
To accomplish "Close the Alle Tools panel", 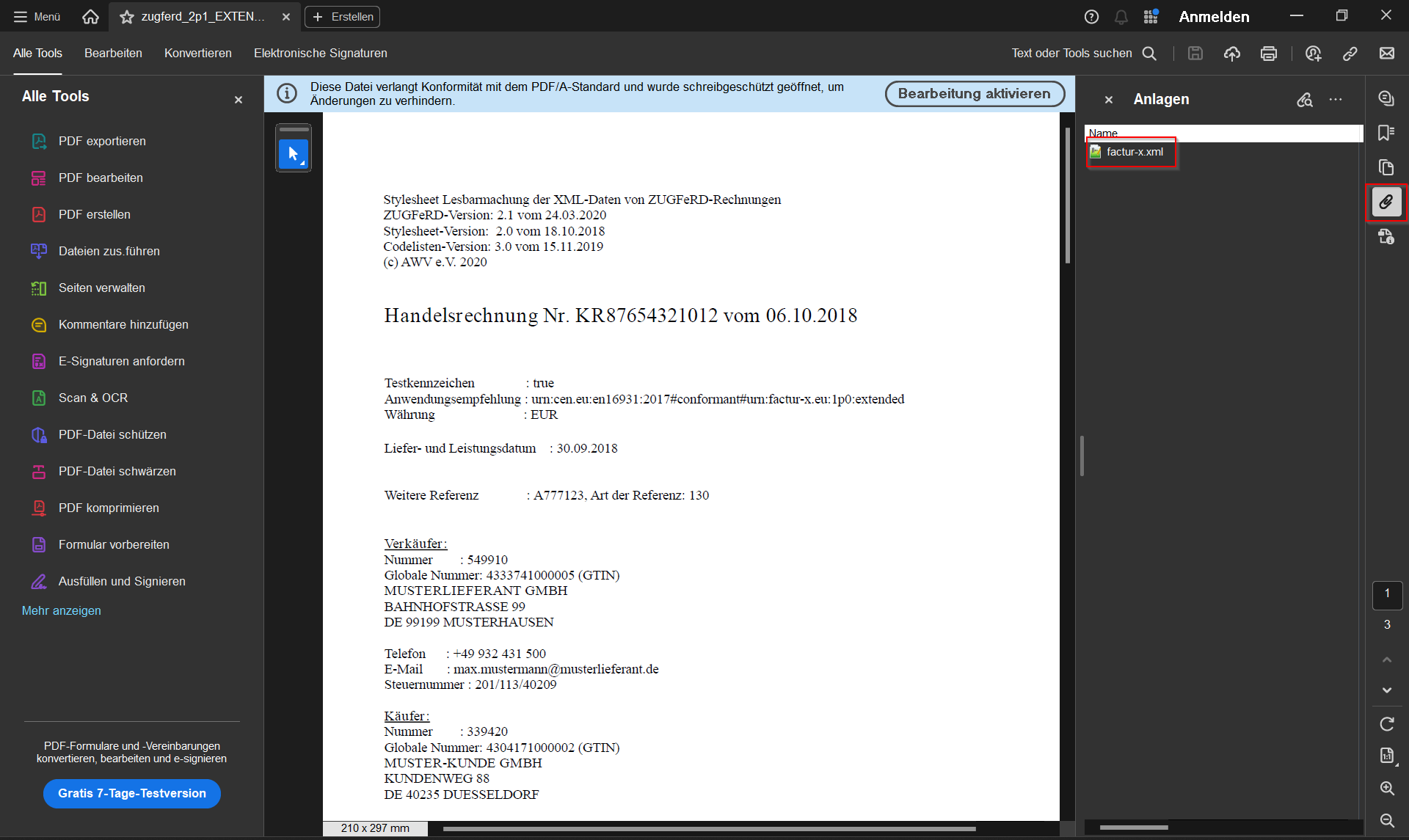I will click(x=239, y=100).
